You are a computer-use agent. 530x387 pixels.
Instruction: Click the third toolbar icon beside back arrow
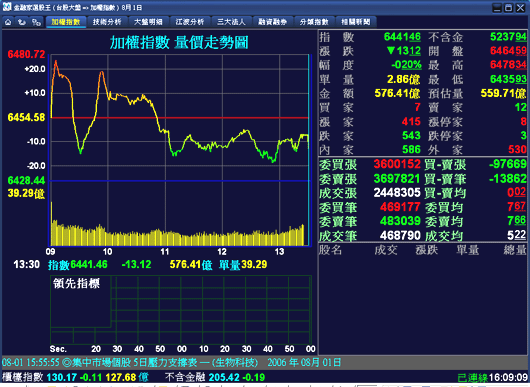click(x=36, y=22)
